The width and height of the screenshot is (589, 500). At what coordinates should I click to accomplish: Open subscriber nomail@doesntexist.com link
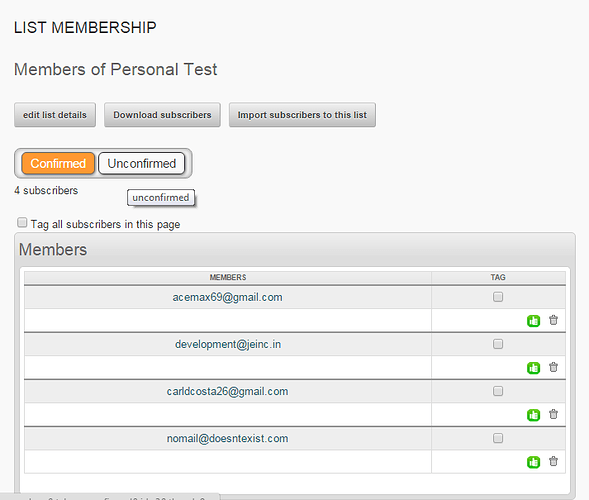click(227, 438)
